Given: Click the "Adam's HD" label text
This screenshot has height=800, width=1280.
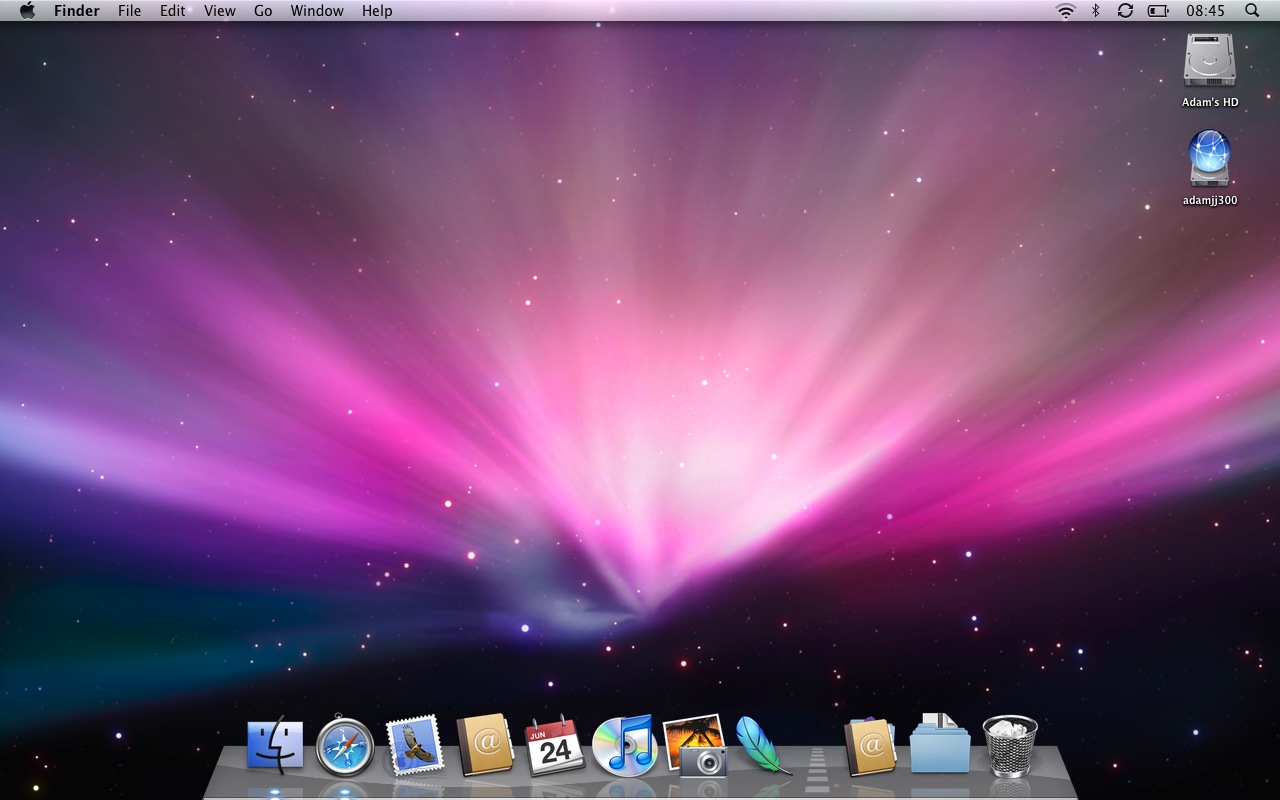Looking at the screenshot, I should coord(1210,102).
